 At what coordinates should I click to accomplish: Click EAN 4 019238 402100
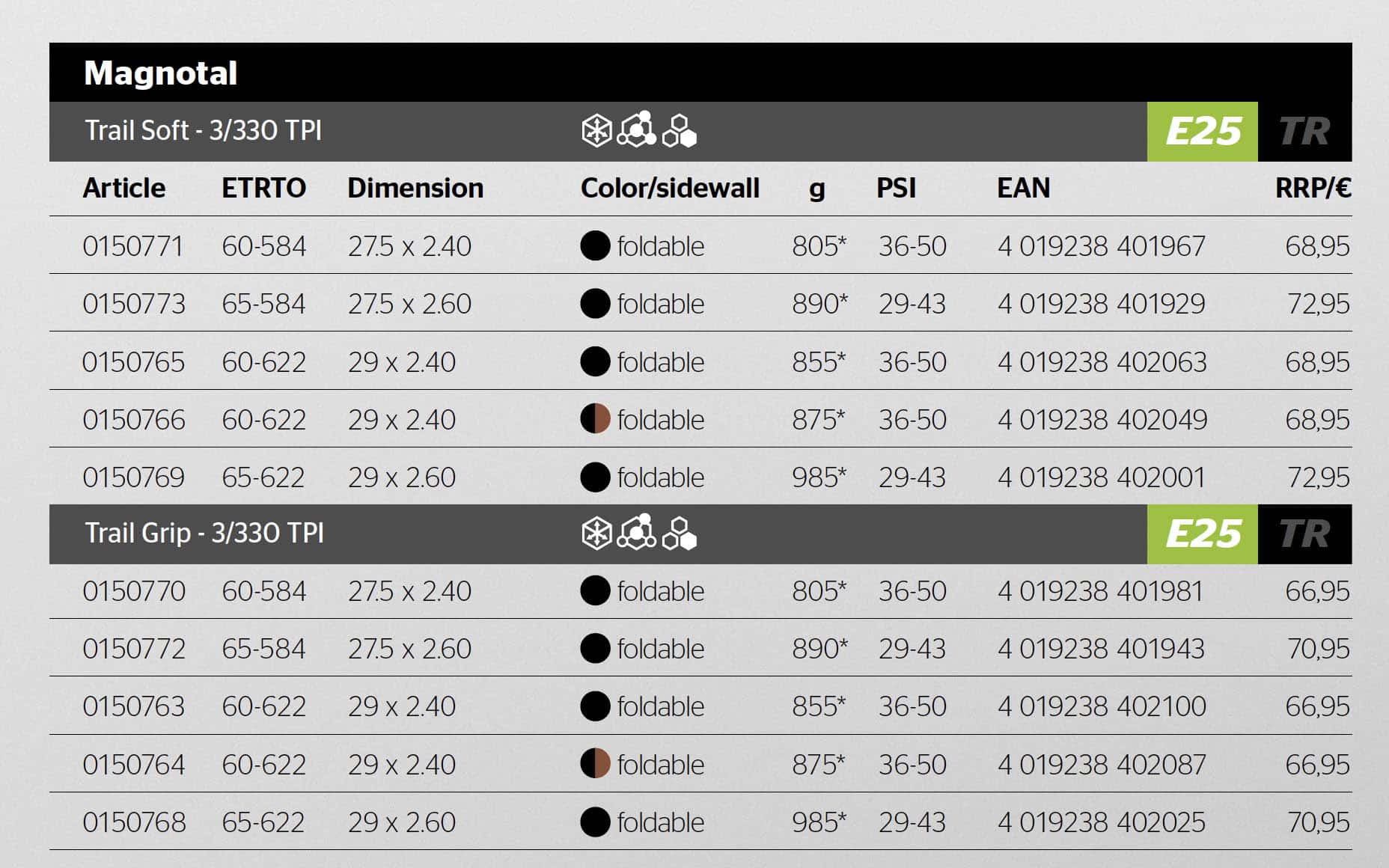tap(1102, 706)
